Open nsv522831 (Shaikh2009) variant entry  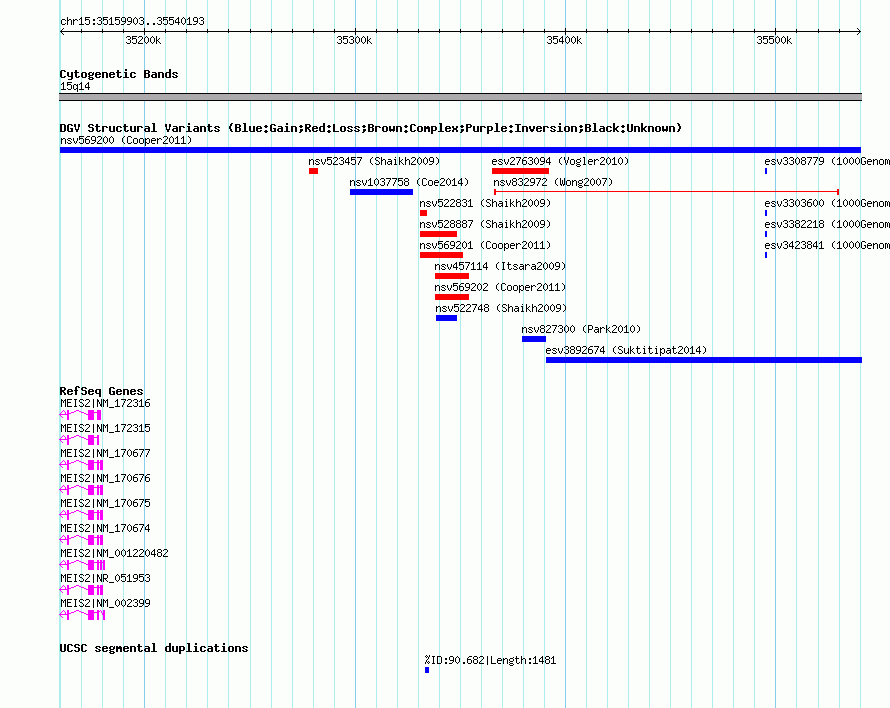pos(485,203)
